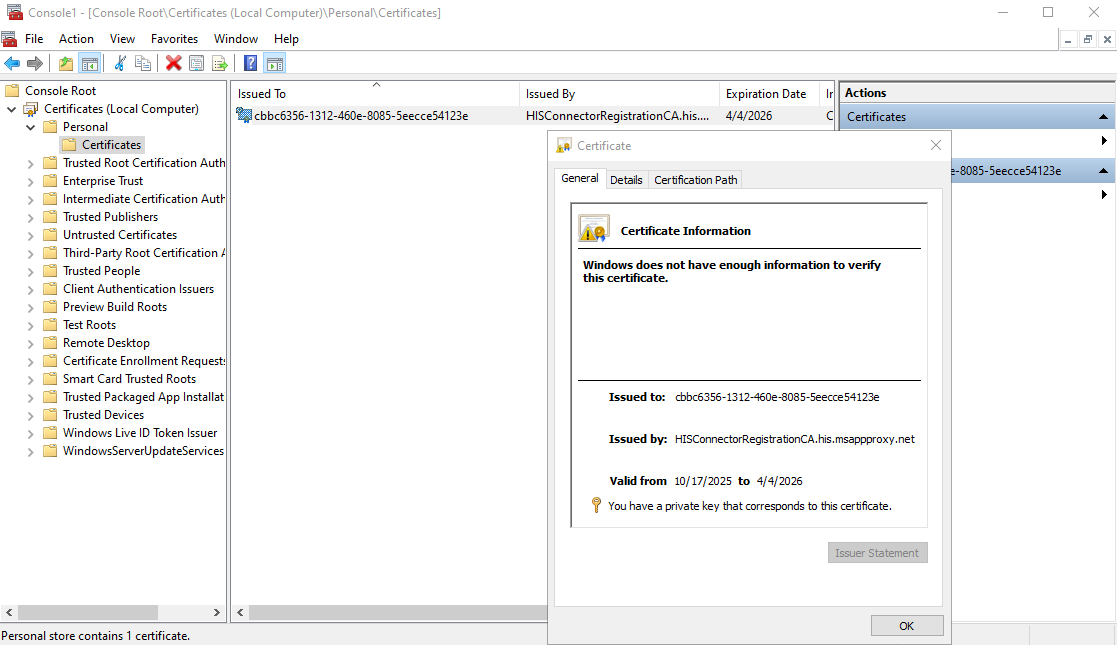Image resolution: width=1117 pixels, height=645 pixels.
Task: Open the Action menu
Action: click(76, 39)
